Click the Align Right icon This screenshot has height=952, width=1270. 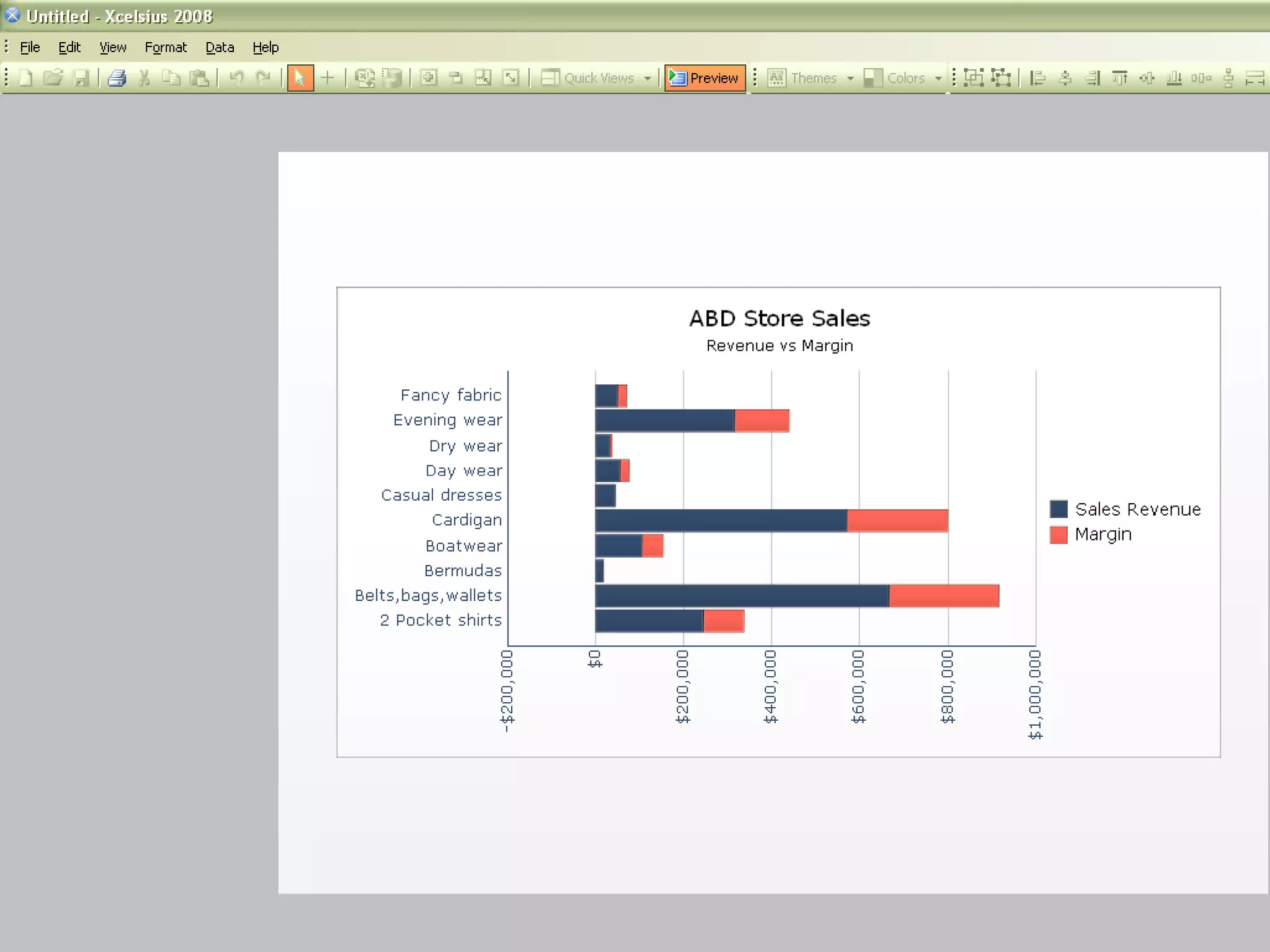click(x=1093, y=78)
